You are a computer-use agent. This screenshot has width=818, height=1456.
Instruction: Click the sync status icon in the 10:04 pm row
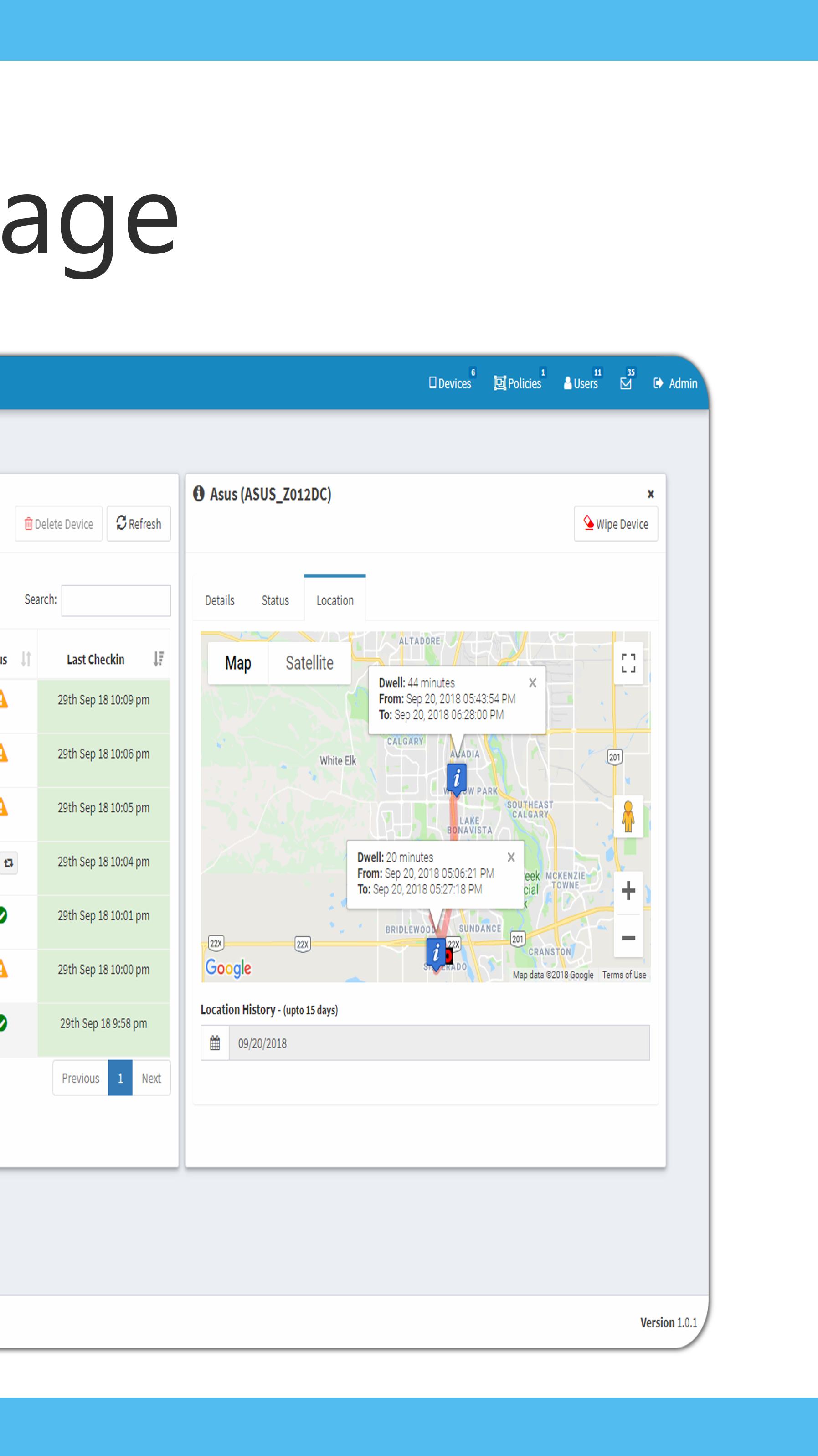tap(8, 863)
